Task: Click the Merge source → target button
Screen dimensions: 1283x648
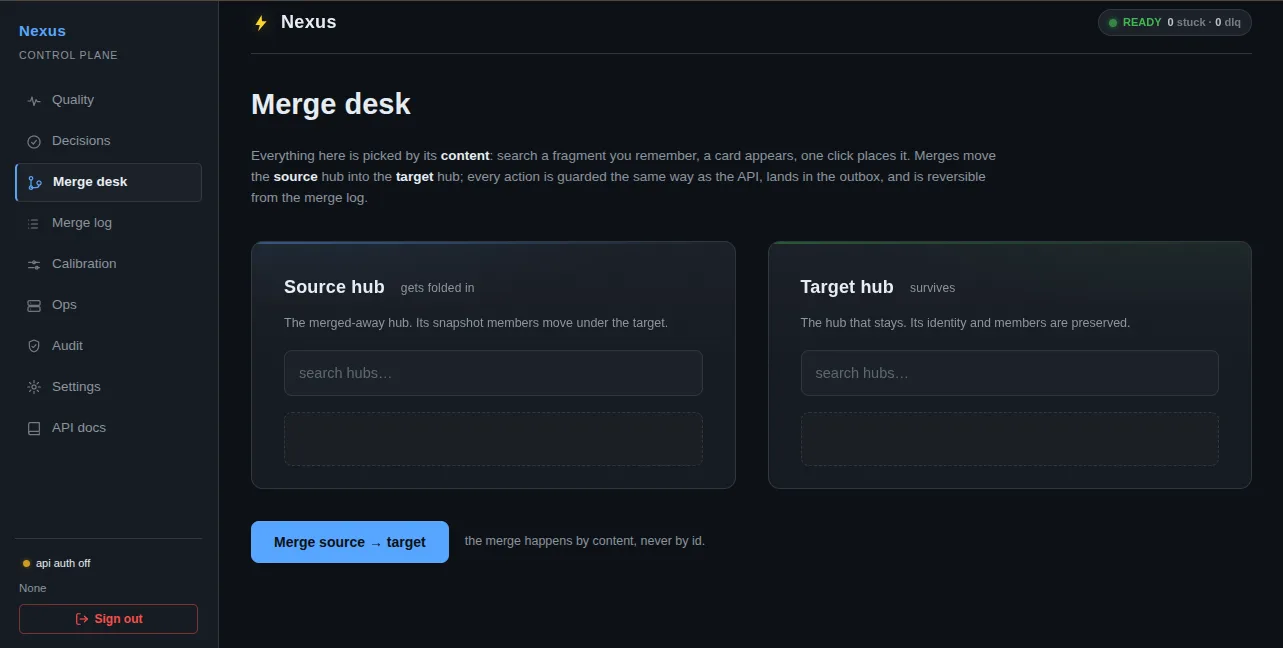Action: coord(350,542)
